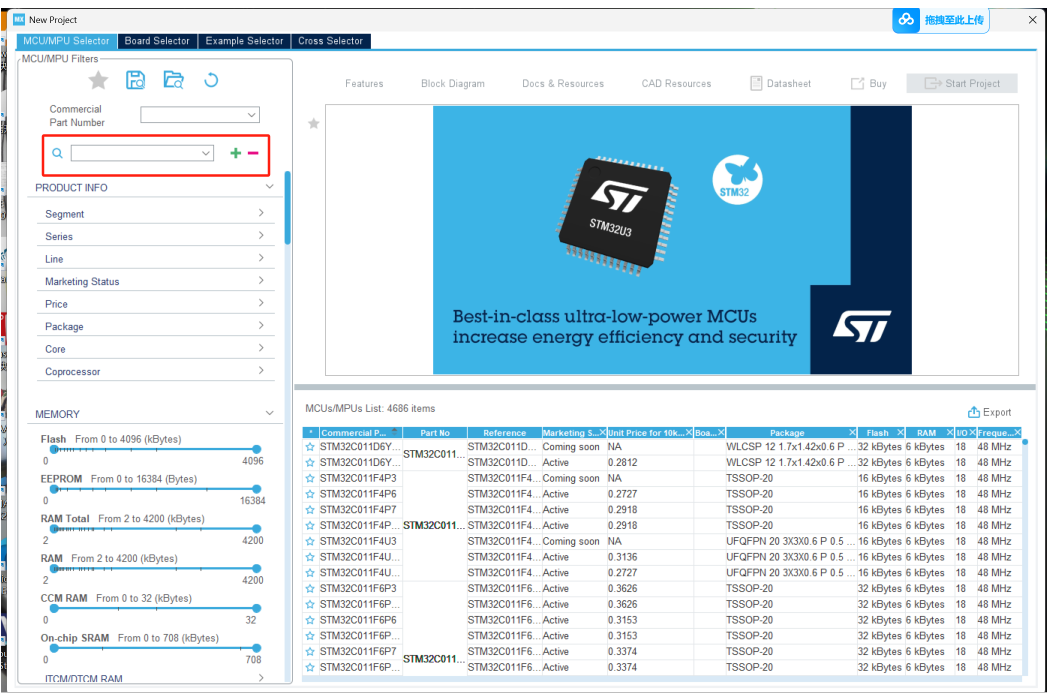Favorite the STM32C011F4P7 row star
This screenshot has width=1047, height=693.
pyautogui.click(x=310, y=510)
